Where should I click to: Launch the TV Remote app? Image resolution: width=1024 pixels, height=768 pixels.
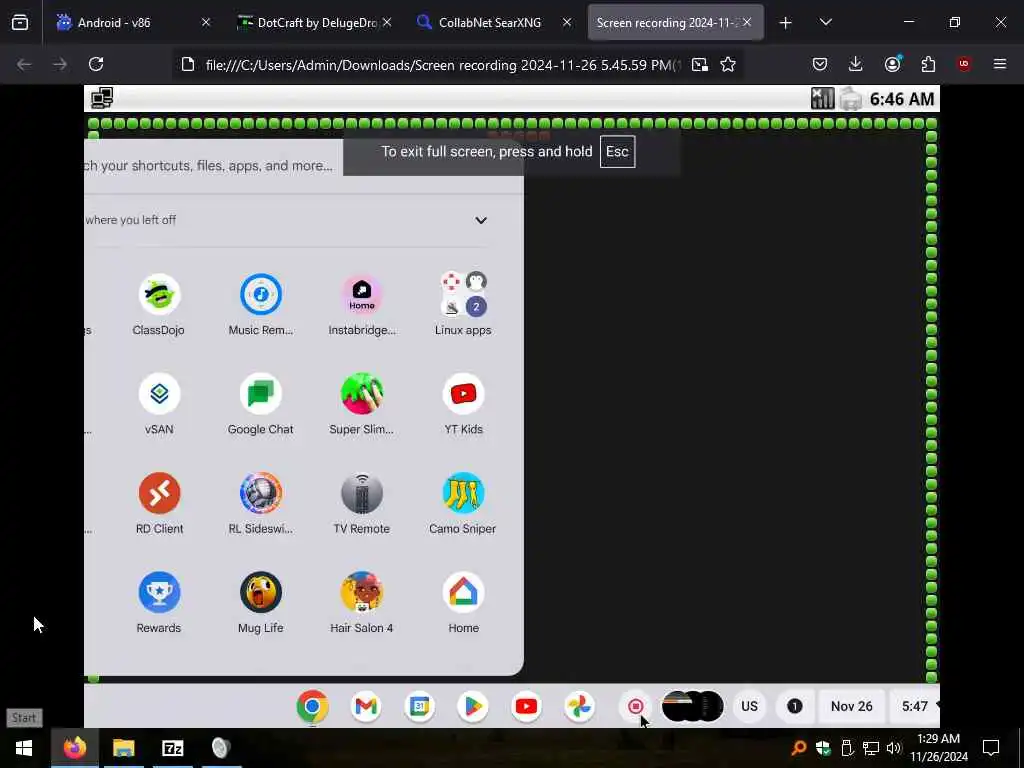pos(362,493)
